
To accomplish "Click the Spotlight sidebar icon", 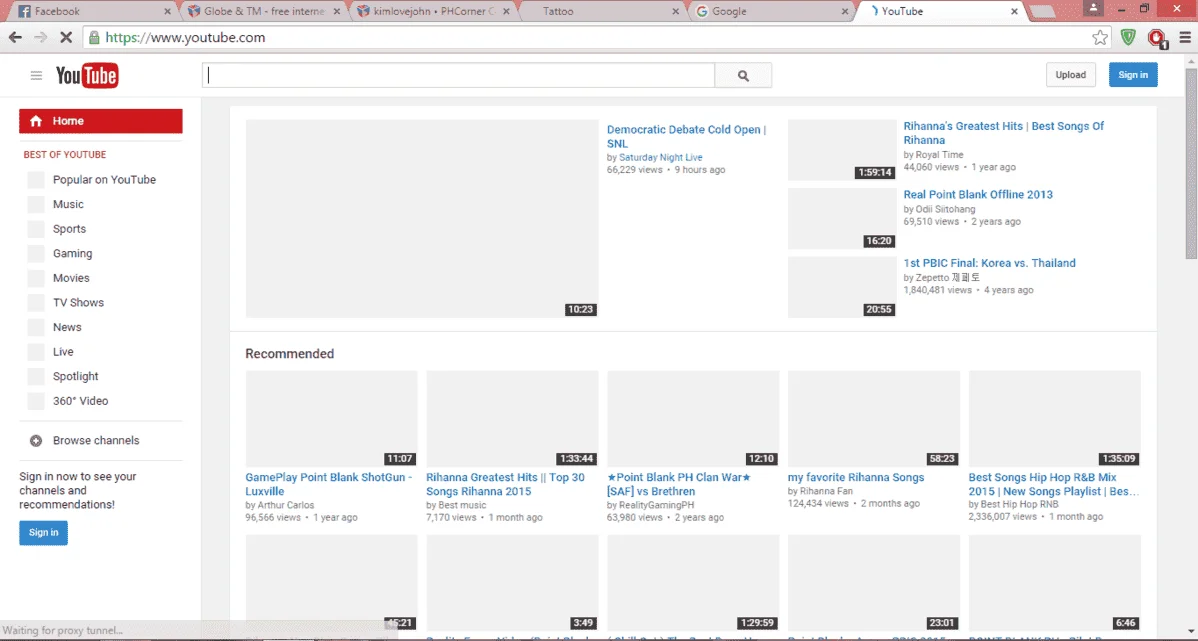I will [36, 376].
